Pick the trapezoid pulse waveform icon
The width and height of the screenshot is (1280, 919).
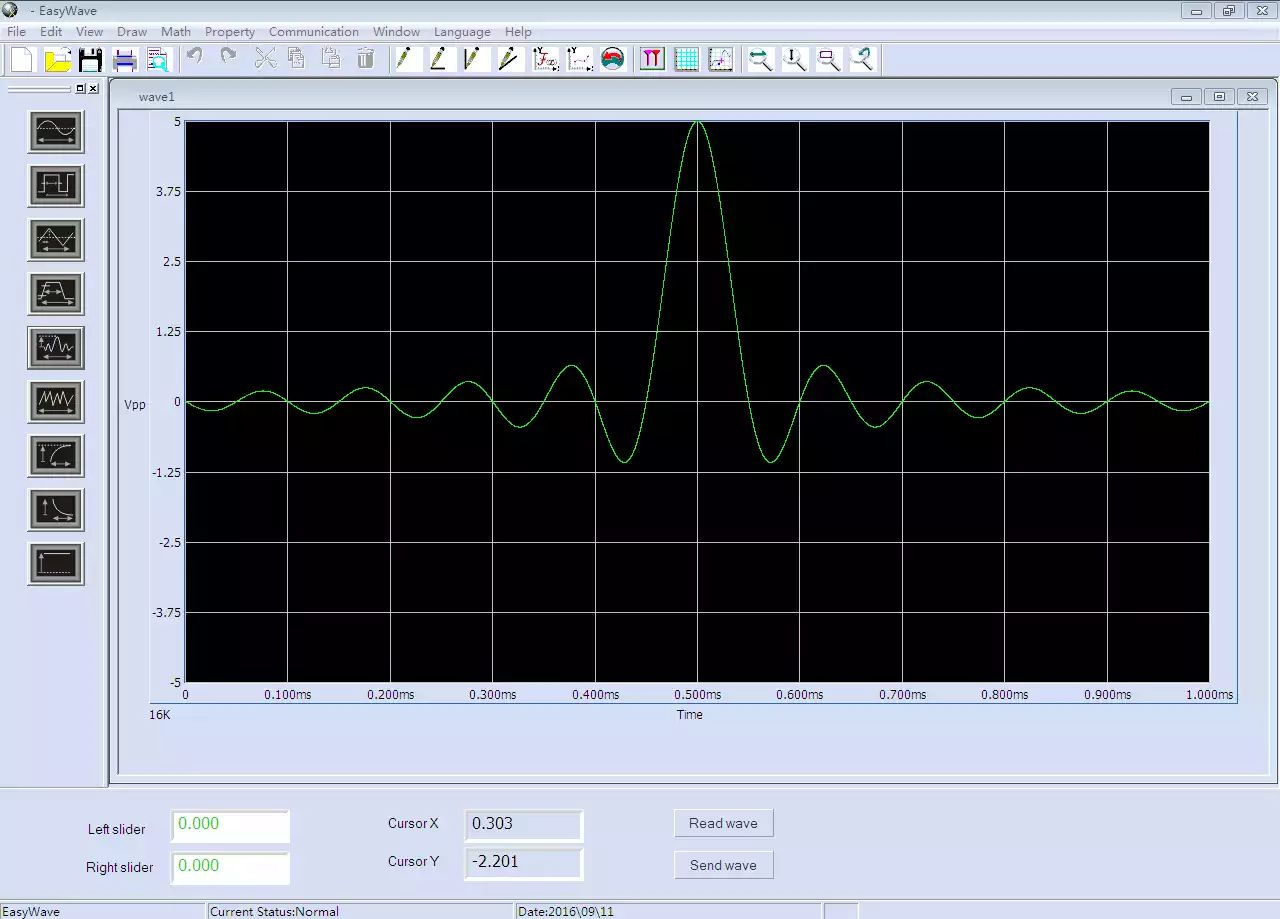[56, 294]
